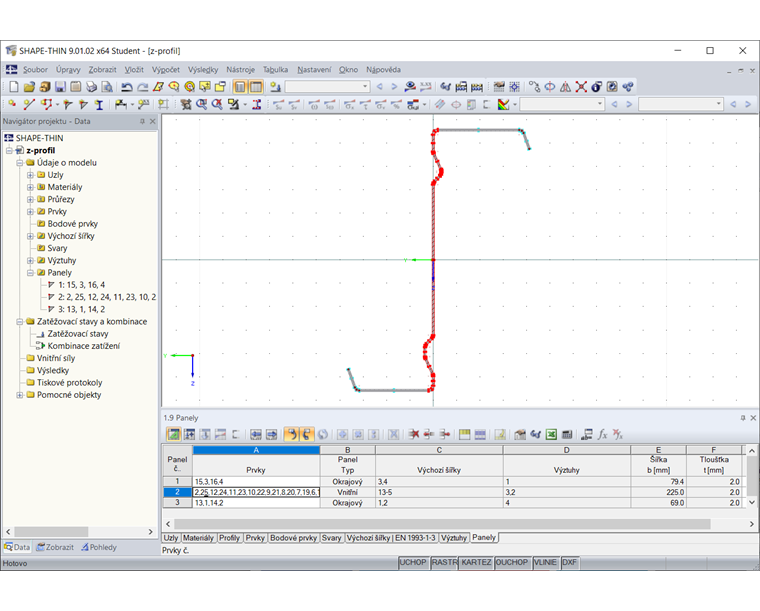Click the delete row icon in table toolbar
The width and height of the screenshot is (760, 611).
coord(413,434)
